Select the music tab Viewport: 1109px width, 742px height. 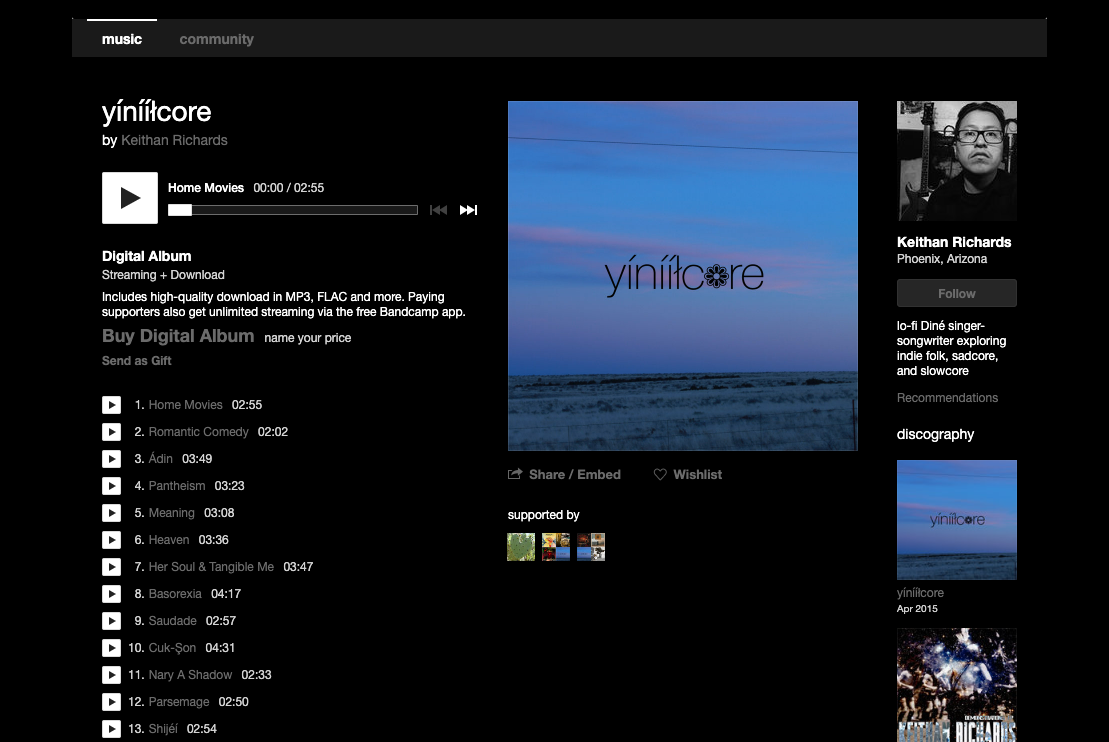click(122, 39)
